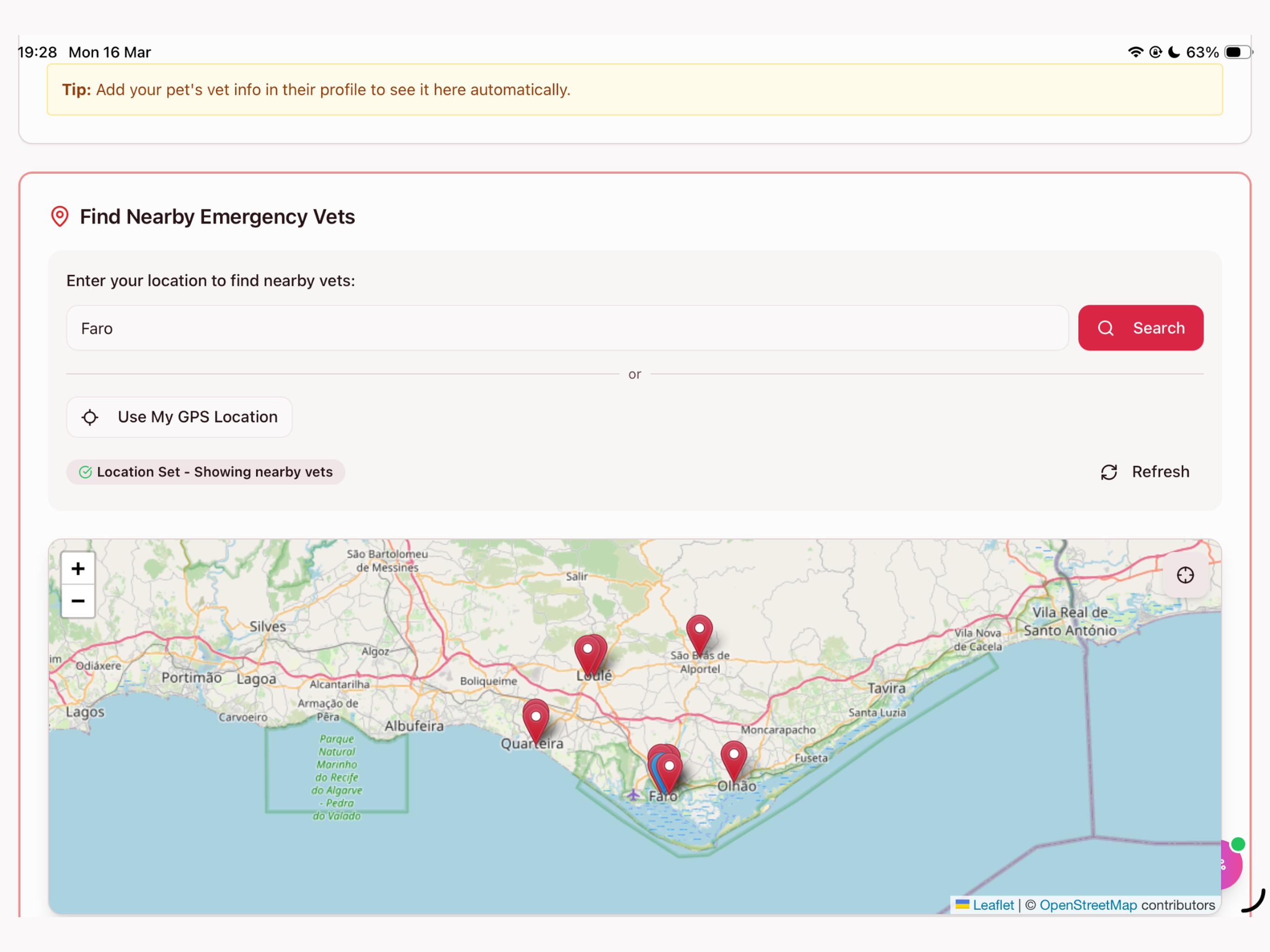Click the Carvoeiro map label
This screenshot has height=952, width=1270.
click(243, 717)
